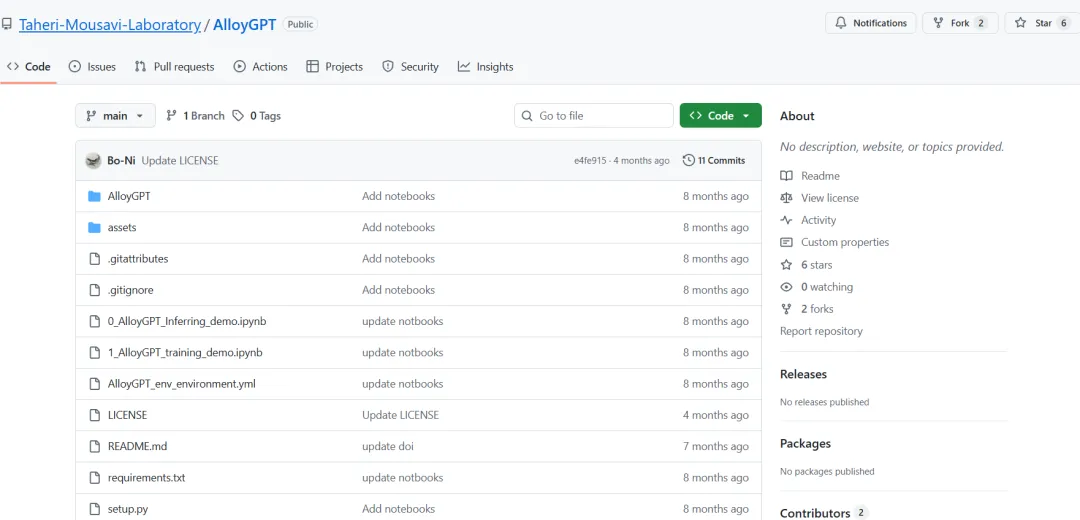1080x520 pixels.
Task: Click the Report repository link
Action: pyautogui.click(x=821, y=331)
